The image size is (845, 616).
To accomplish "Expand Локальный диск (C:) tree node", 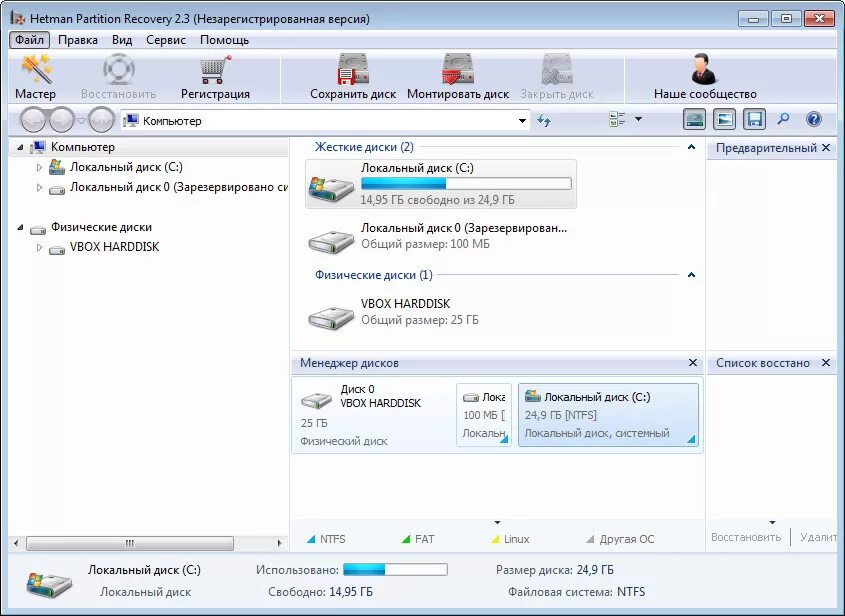I will coord(39,168).
